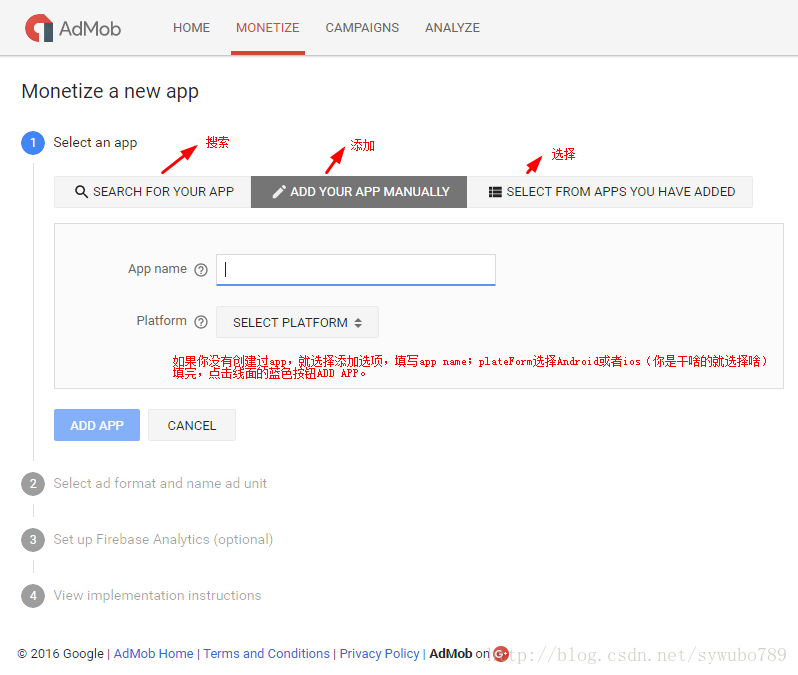Image resolution: width=798 pixels, height=675 pixels.
Task: Click step 3 circle icon
Action: [x=33, y=540]
